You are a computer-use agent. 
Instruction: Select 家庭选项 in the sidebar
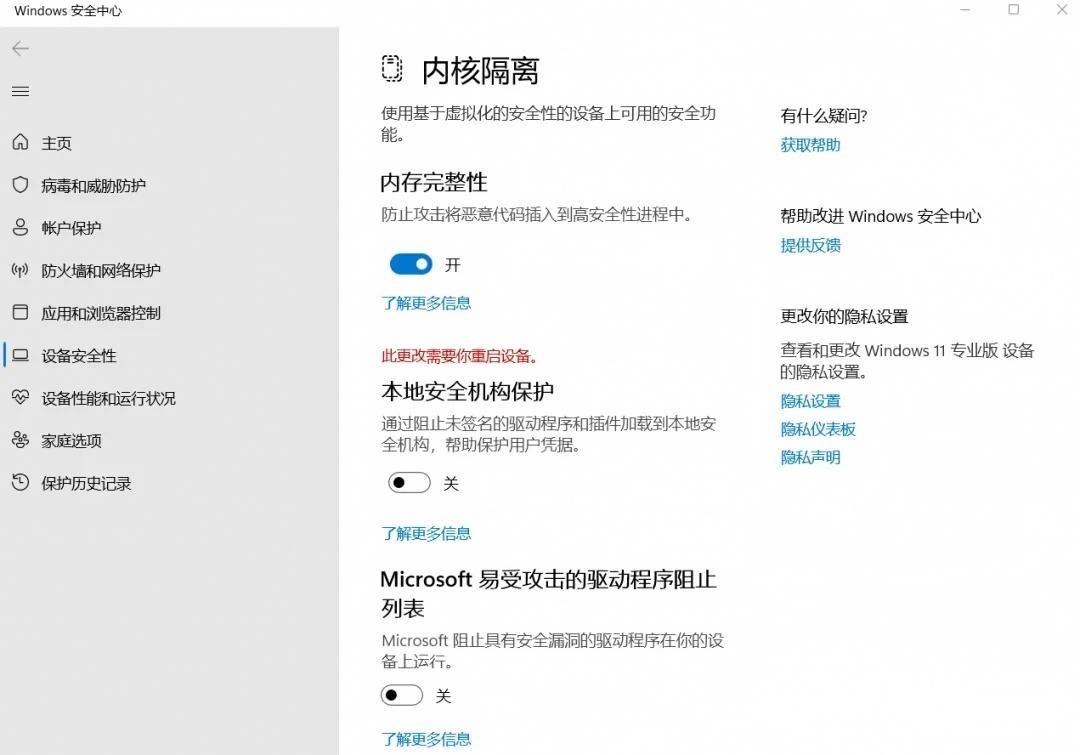click(72, 441)
